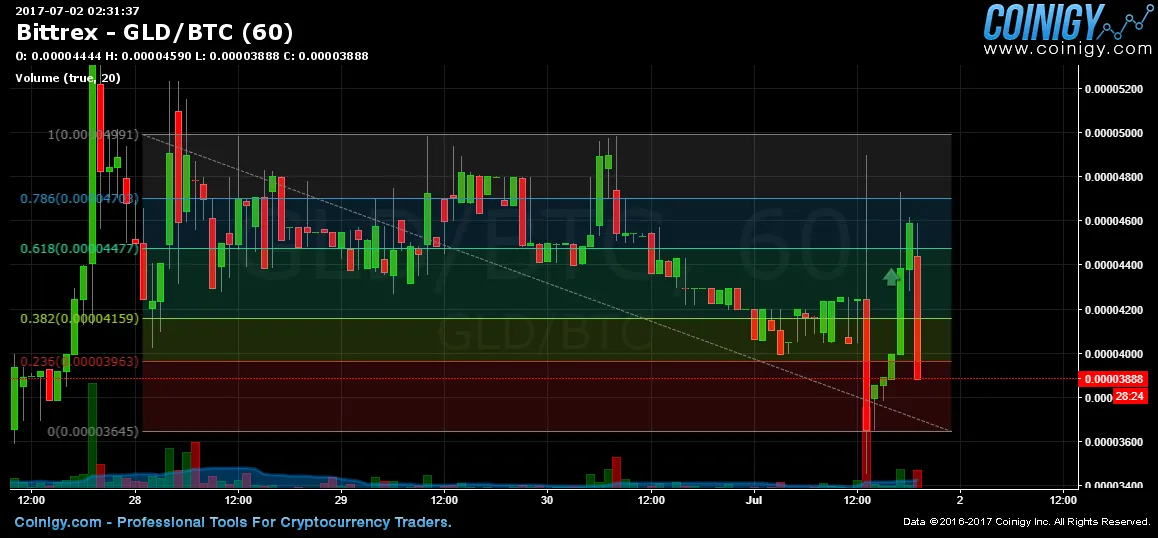Viewport: 1158px width, 538px height.
Task: Click the Fibonacci 0.618(0.00004477) level label
Action: [x=78, y=249]
